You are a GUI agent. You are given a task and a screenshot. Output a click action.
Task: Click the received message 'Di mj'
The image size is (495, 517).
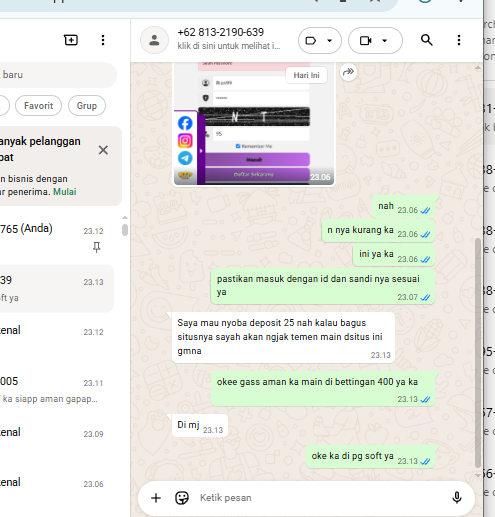200,425
